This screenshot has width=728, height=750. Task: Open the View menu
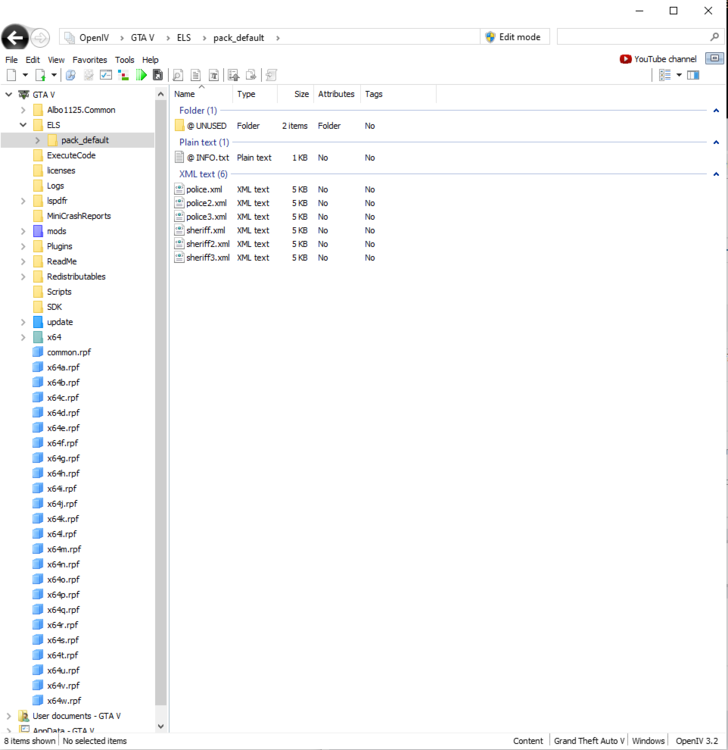tap(56, 60)
